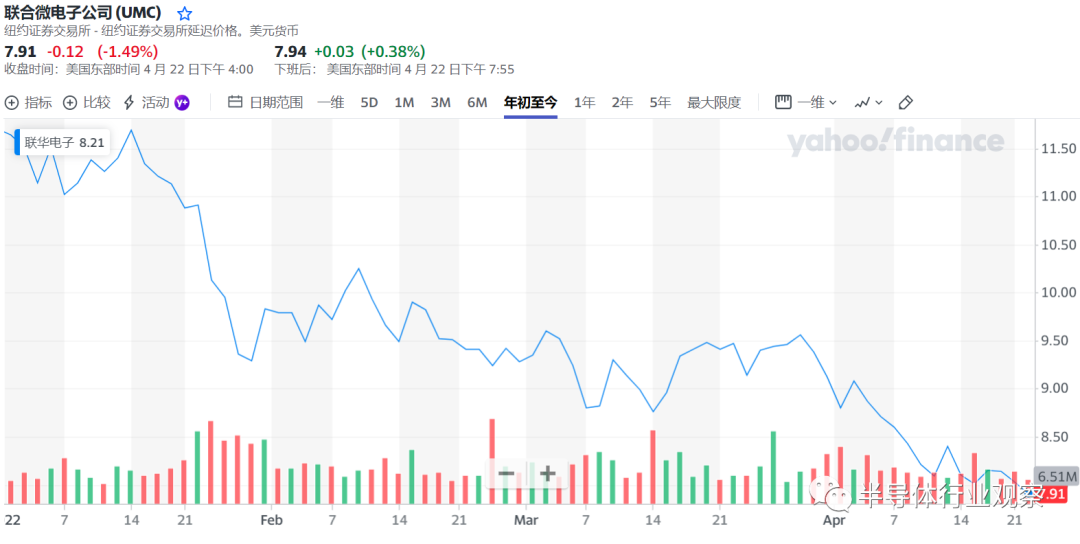Click the 6.51M volume label
1080x544 pixels.
click(1057, 477)
